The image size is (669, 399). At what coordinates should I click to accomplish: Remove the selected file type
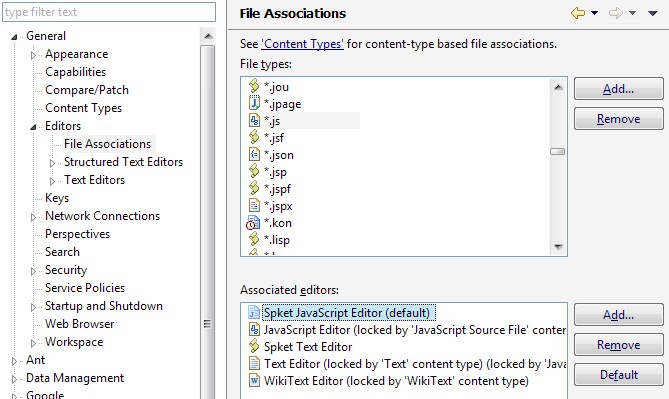tap(619, 119)
